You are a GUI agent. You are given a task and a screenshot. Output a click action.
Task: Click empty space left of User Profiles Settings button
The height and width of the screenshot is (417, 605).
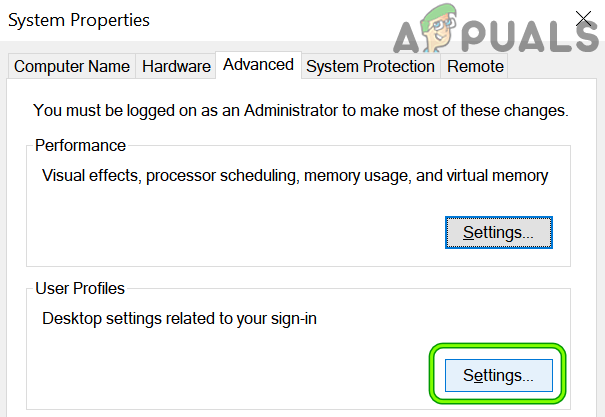pyautogui.click(x=230, y=376)
